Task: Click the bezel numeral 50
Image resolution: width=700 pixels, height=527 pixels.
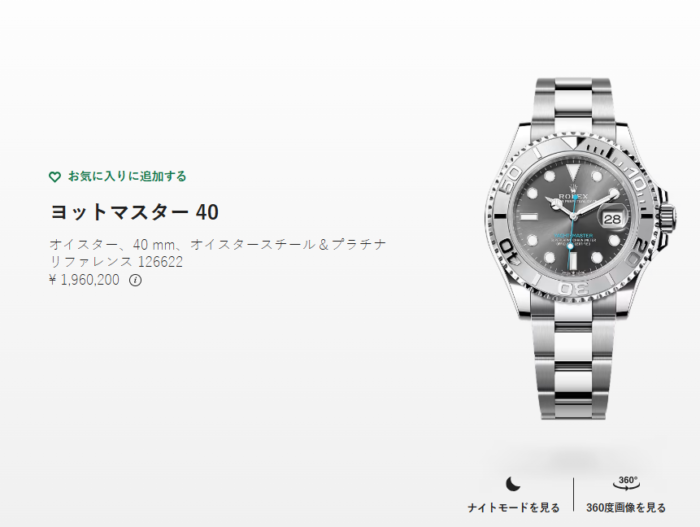Action: click(511, 179)
